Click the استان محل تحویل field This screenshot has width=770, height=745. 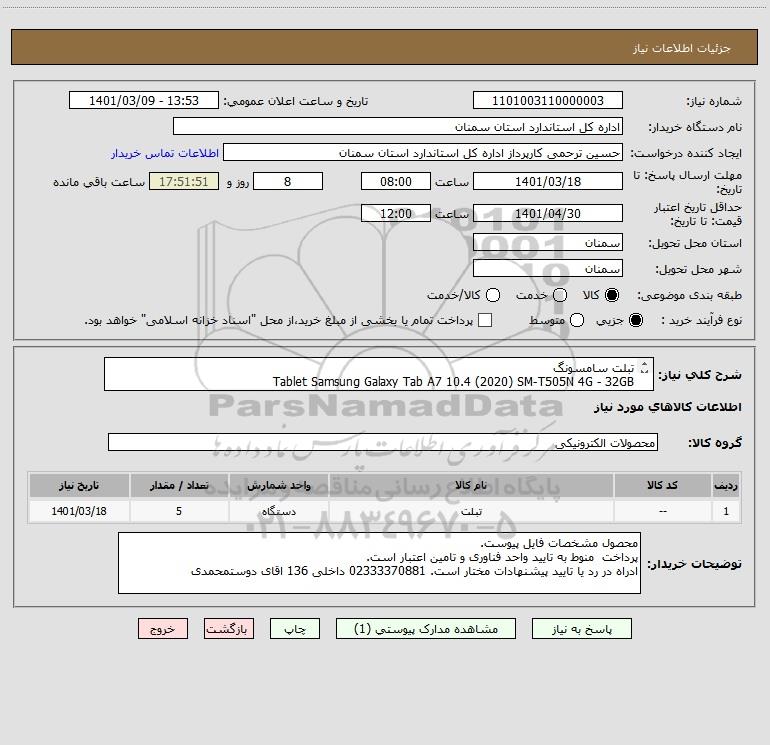[x=548, y=242]
